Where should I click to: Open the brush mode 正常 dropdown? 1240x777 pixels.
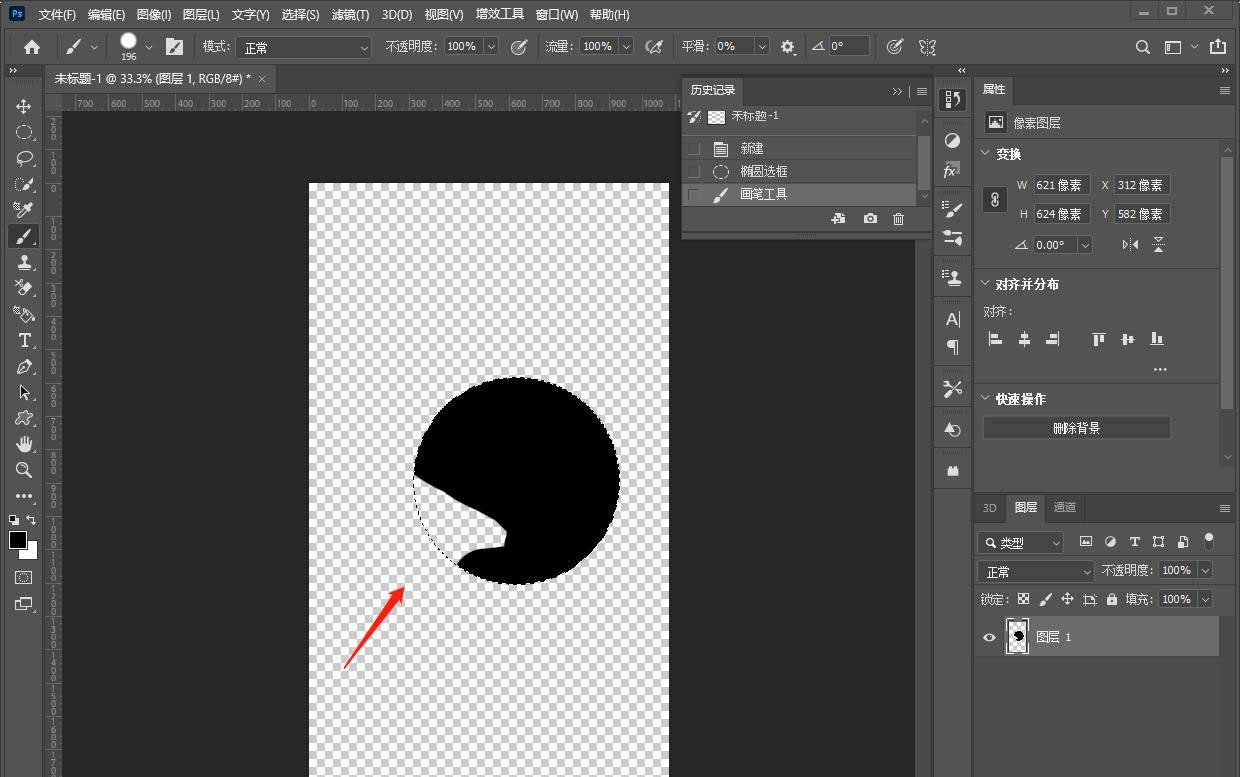[x=304, y=47]
